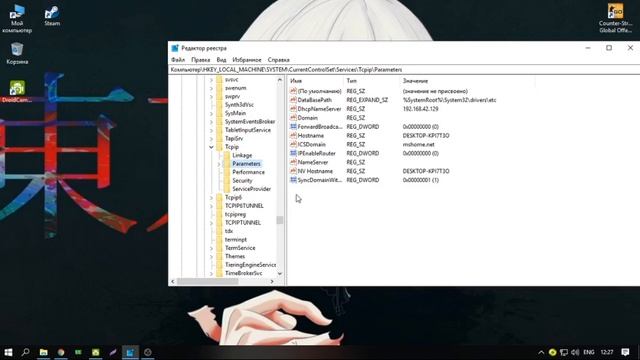This screenshot has height=360, width=640.
Task: Click the ICSDomain string value icon
Action: 293,144
